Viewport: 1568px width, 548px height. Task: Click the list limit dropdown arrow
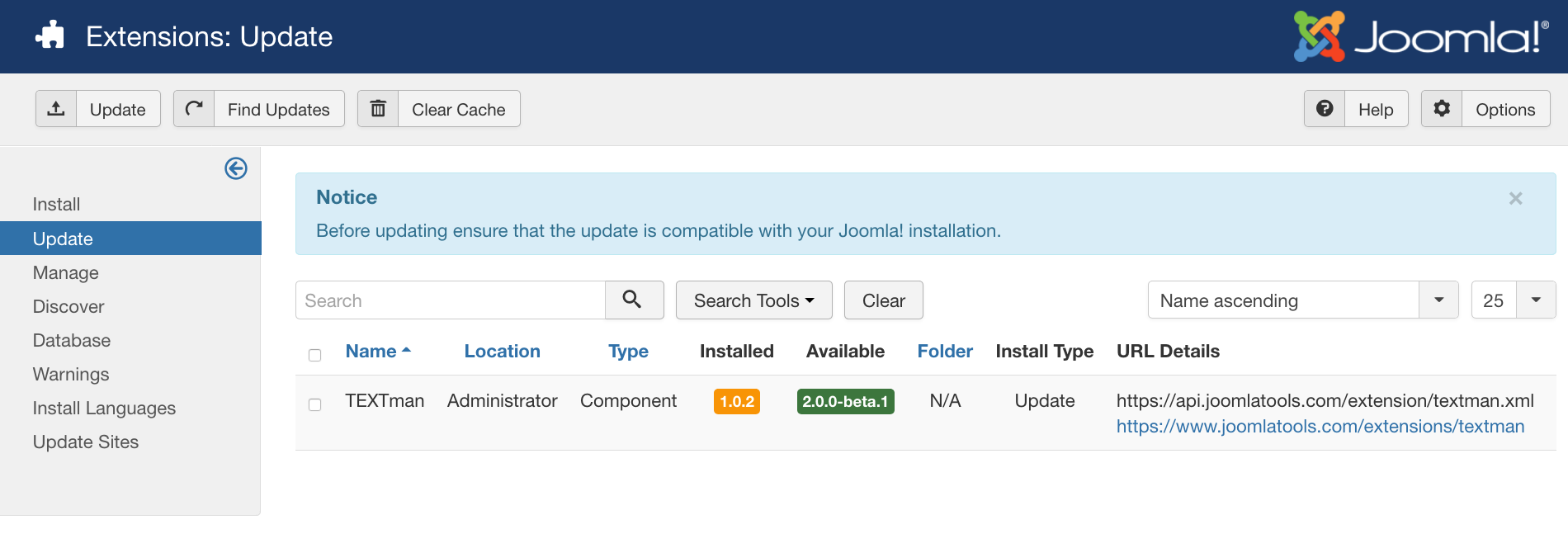(1536, 300)
